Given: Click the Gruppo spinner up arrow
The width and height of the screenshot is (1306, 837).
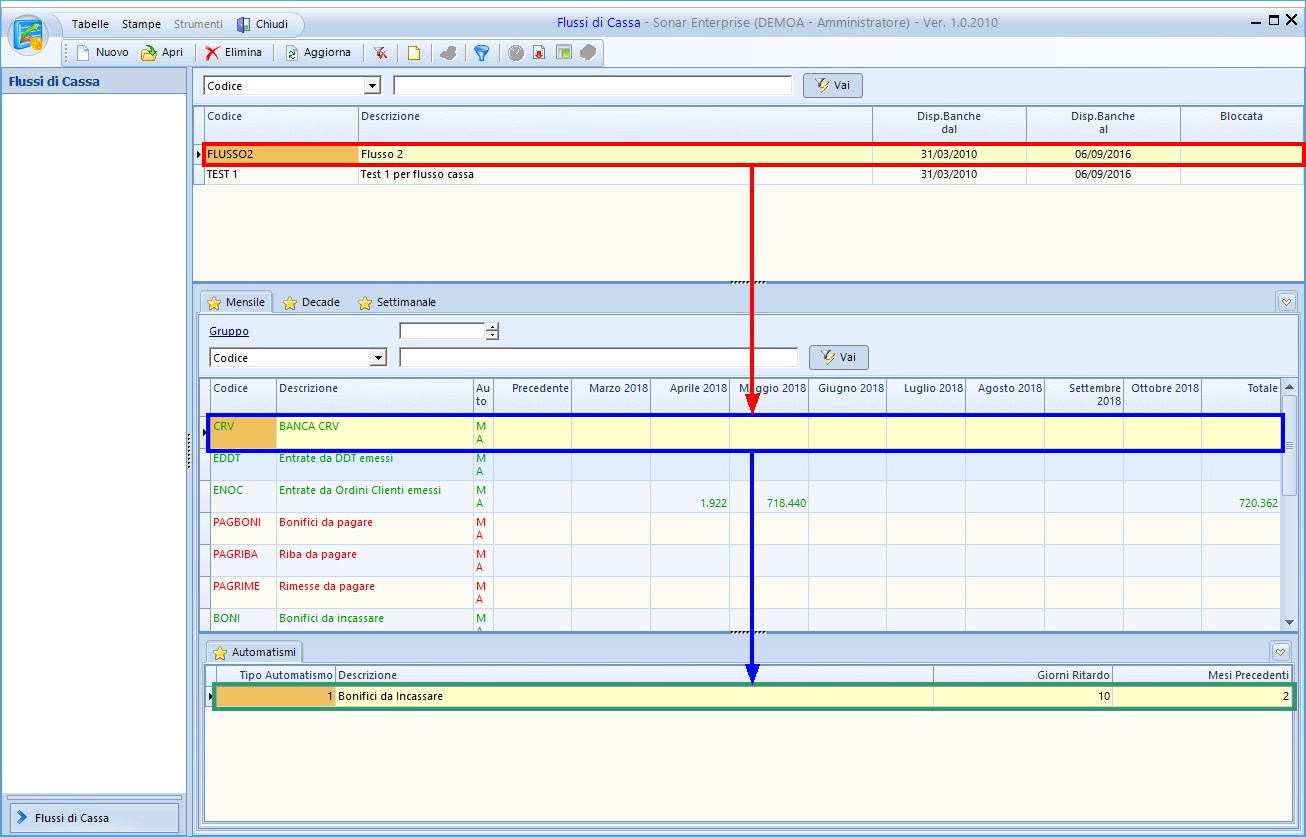Looking at the screenshot, I should coord(492,327).
